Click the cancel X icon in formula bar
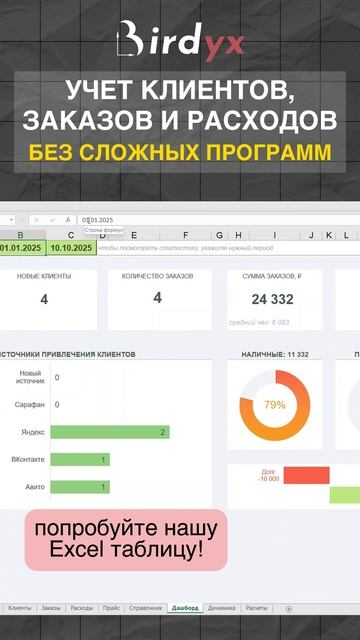 pos(37,220)
